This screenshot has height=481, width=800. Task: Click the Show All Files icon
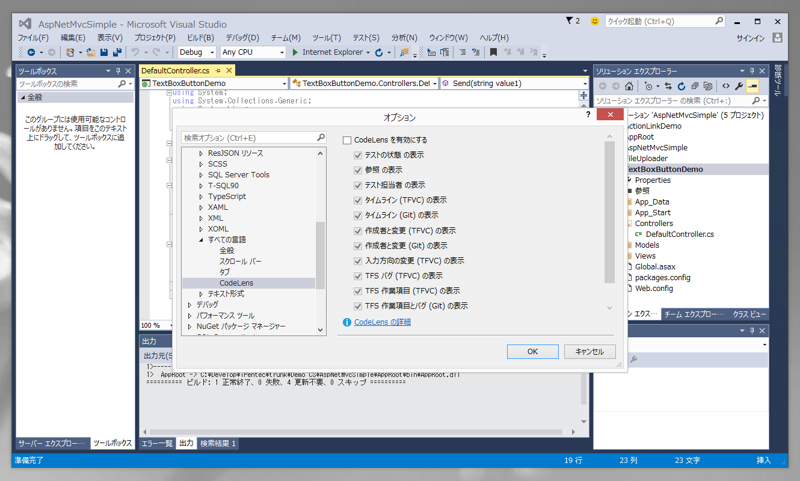(708, 86)
